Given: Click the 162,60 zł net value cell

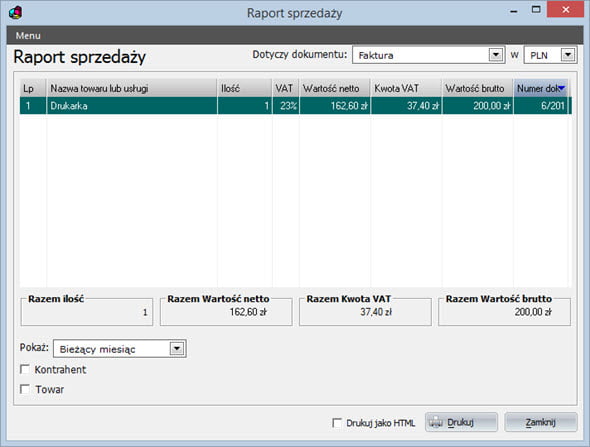Looking at the screenshot, I should 335,106.
